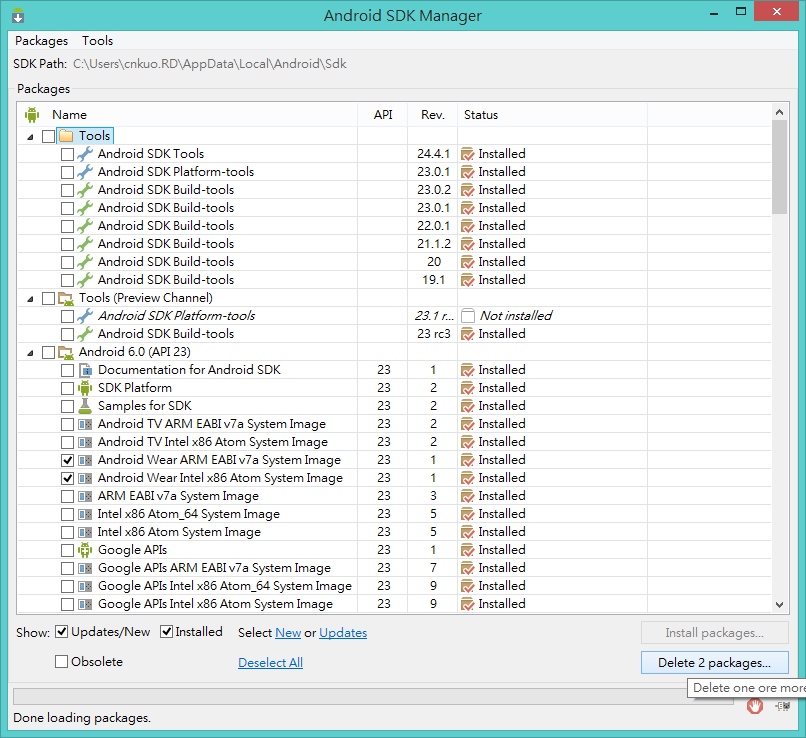The image size is (806, 738).
Task: Click the SDK Manager app icon in title bar
Action: (x=18, y=15)
